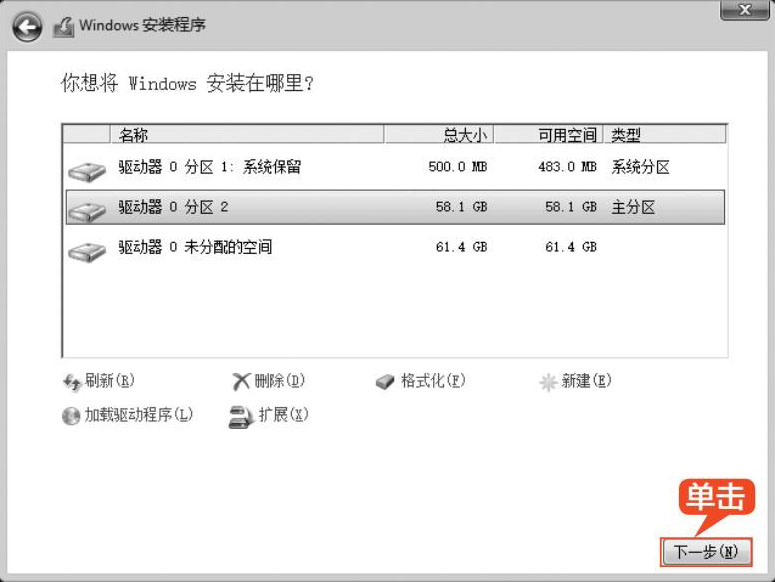Click drive icon for 未分配的空间 row
The image size is (775, 582).
(x=87, y=251)
